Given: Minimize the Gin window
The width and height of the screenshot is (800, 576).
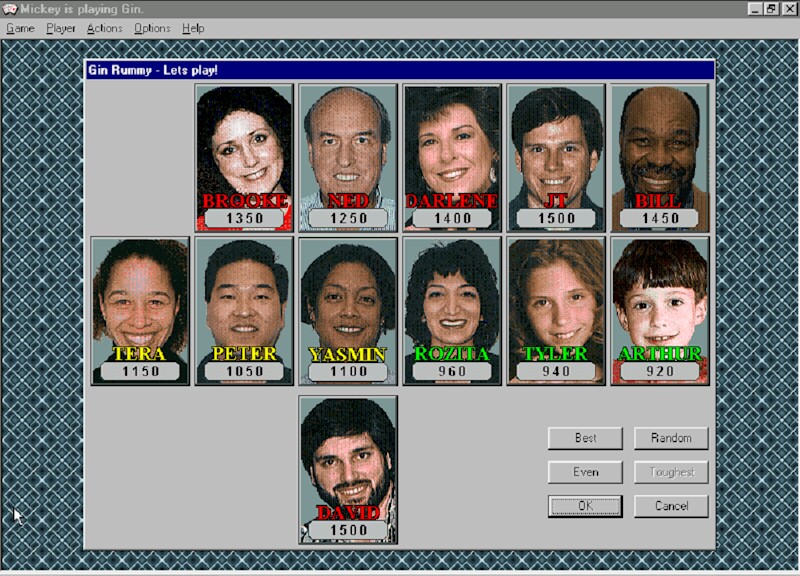Looking at the screenshot, I should pyautogui.click(x=755, y=9).
